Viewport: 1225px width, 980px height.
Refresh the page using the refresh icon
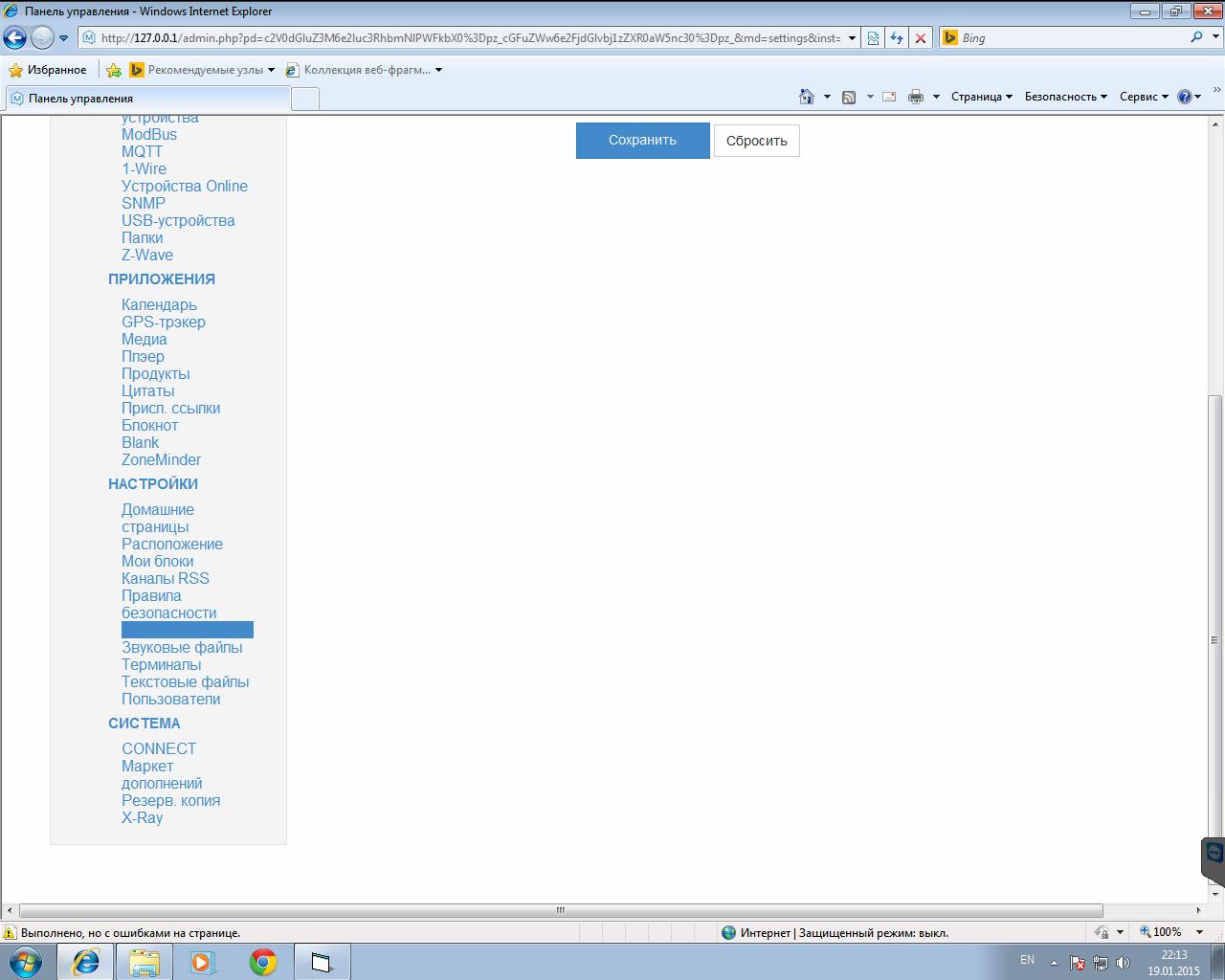[896, 37]
